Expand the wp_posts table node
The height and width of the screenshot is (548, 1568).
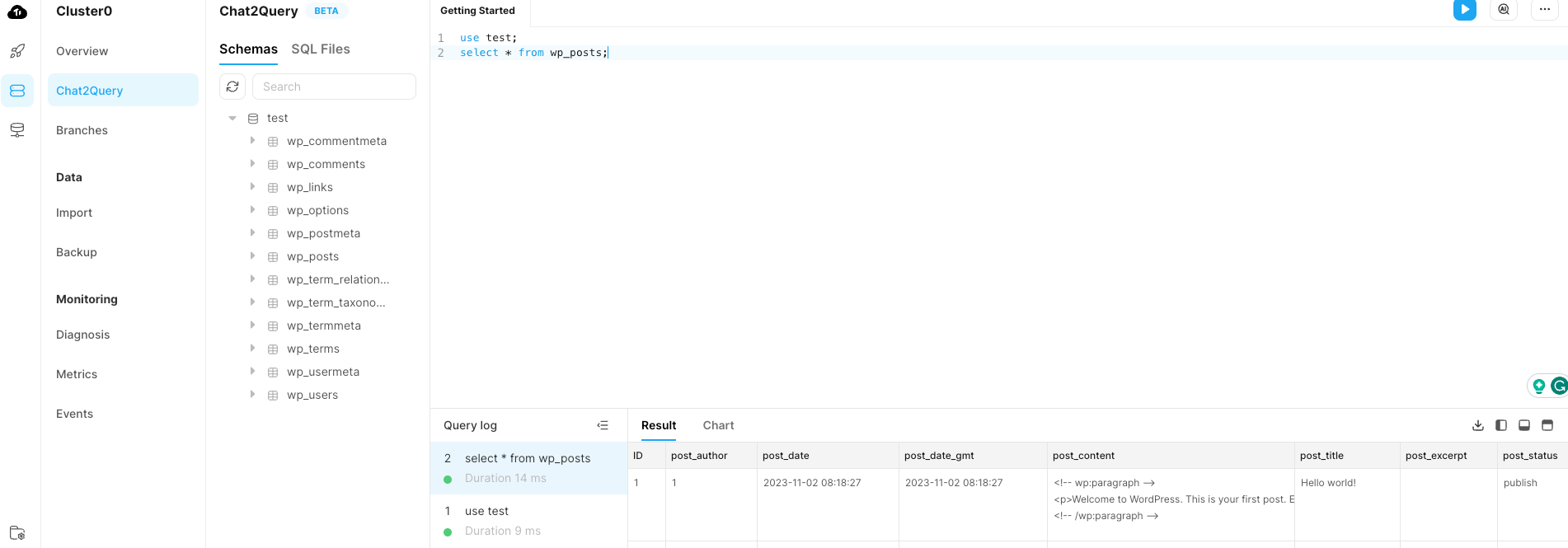(252, 256)
